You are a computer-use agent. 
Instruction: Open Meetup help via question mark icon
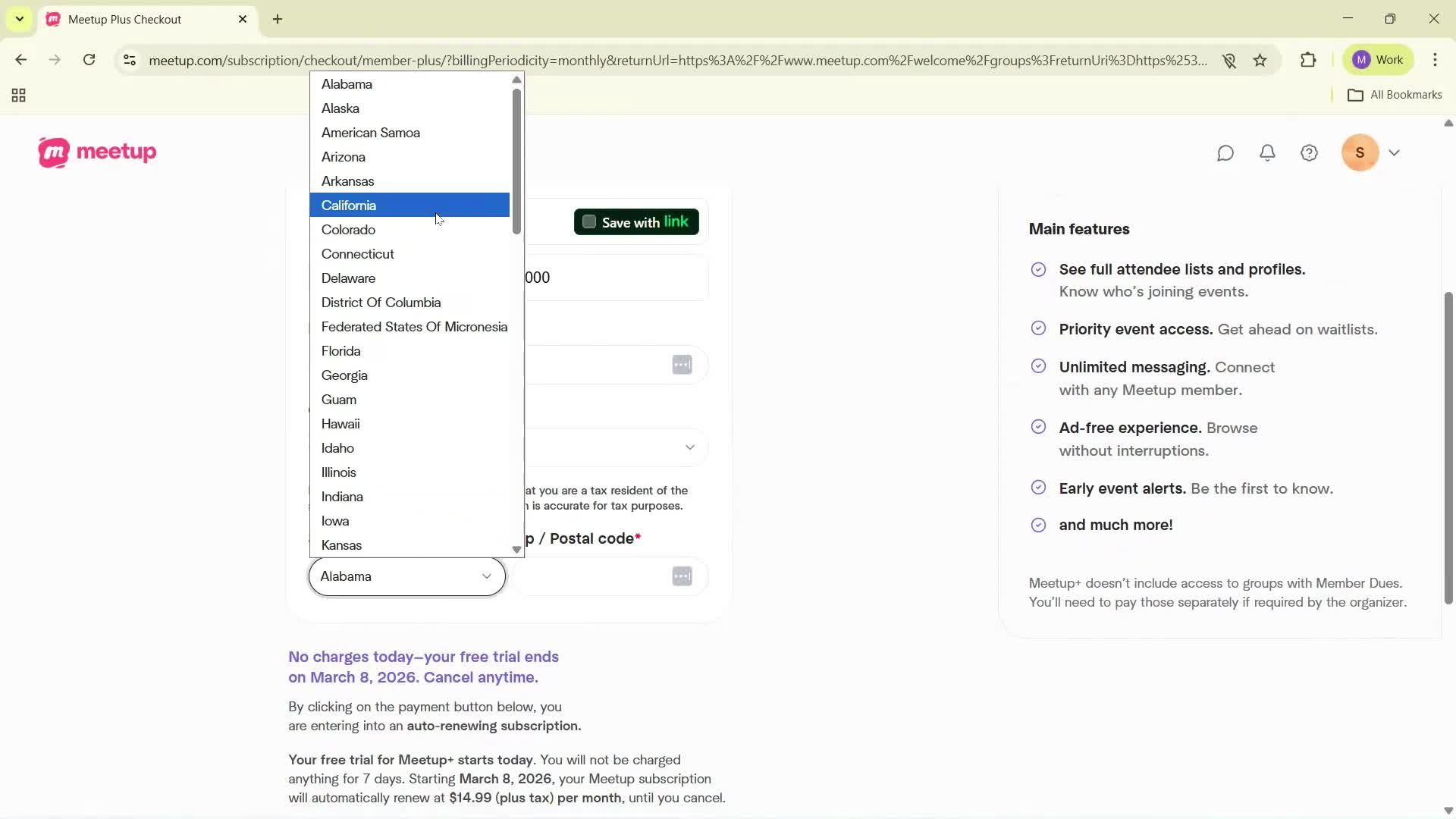point(1310,152)
